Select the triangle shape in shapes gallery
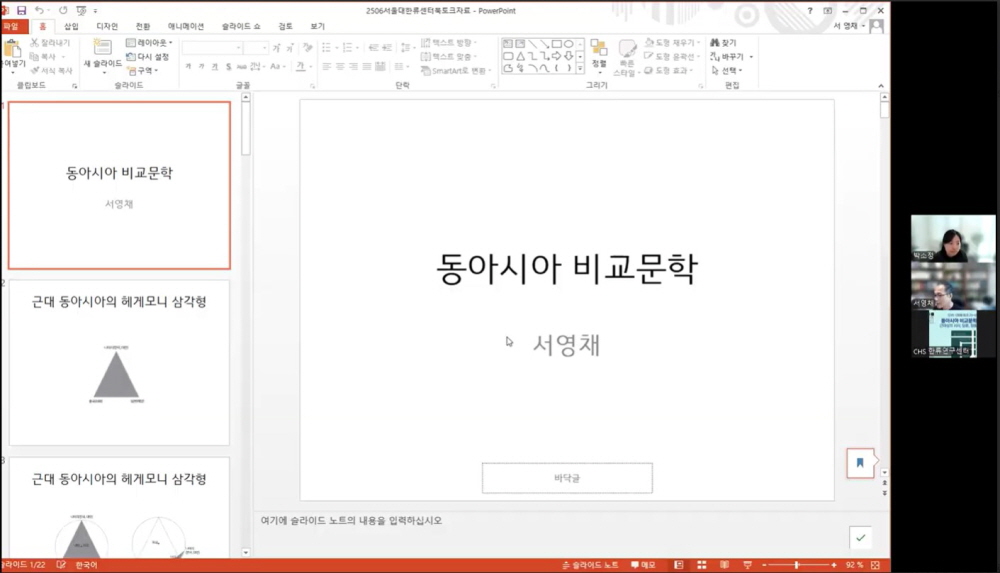1000x573 pixels. click(x=520, y=56)
